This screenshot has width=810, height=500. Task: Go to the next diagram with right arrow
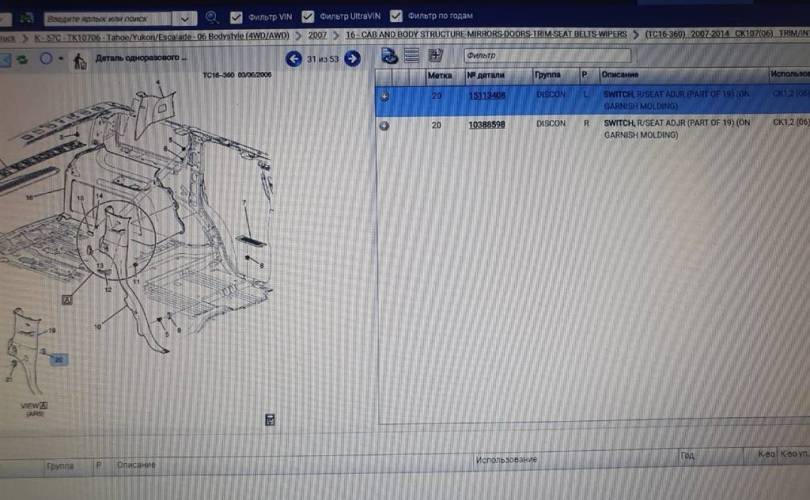click(352, 59)
